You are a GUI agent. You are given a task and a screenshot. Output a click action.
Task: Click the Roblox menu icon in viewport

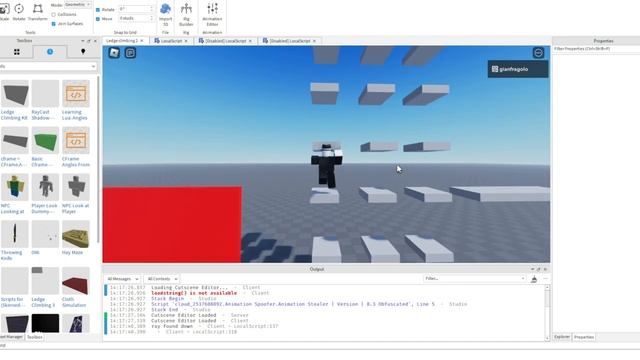pyautogui.click(x=114, y=53)
